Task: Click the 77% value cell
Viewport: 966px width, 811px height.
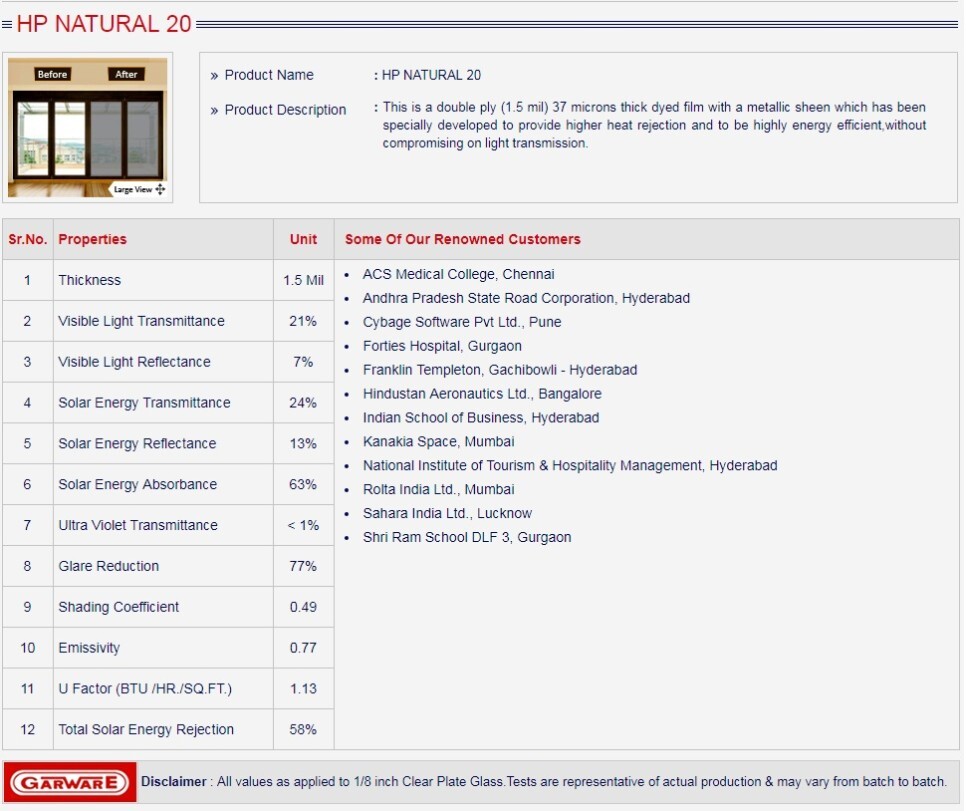Action: [x=303, y=566]
